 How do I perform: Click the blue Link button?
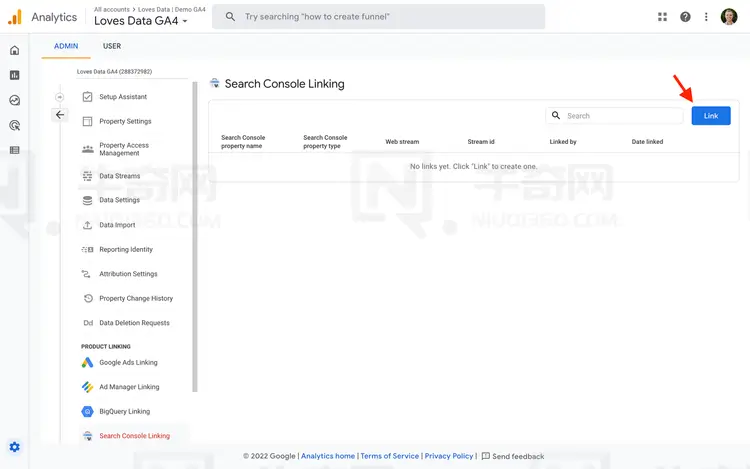(x=711, y=116)
